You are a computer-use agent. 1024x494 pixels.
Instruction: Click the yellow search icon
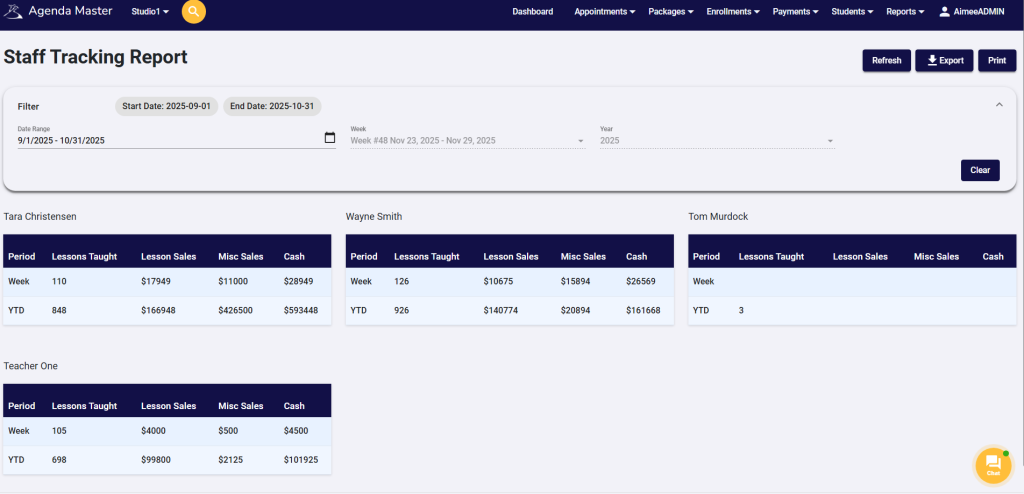[194, 12]
